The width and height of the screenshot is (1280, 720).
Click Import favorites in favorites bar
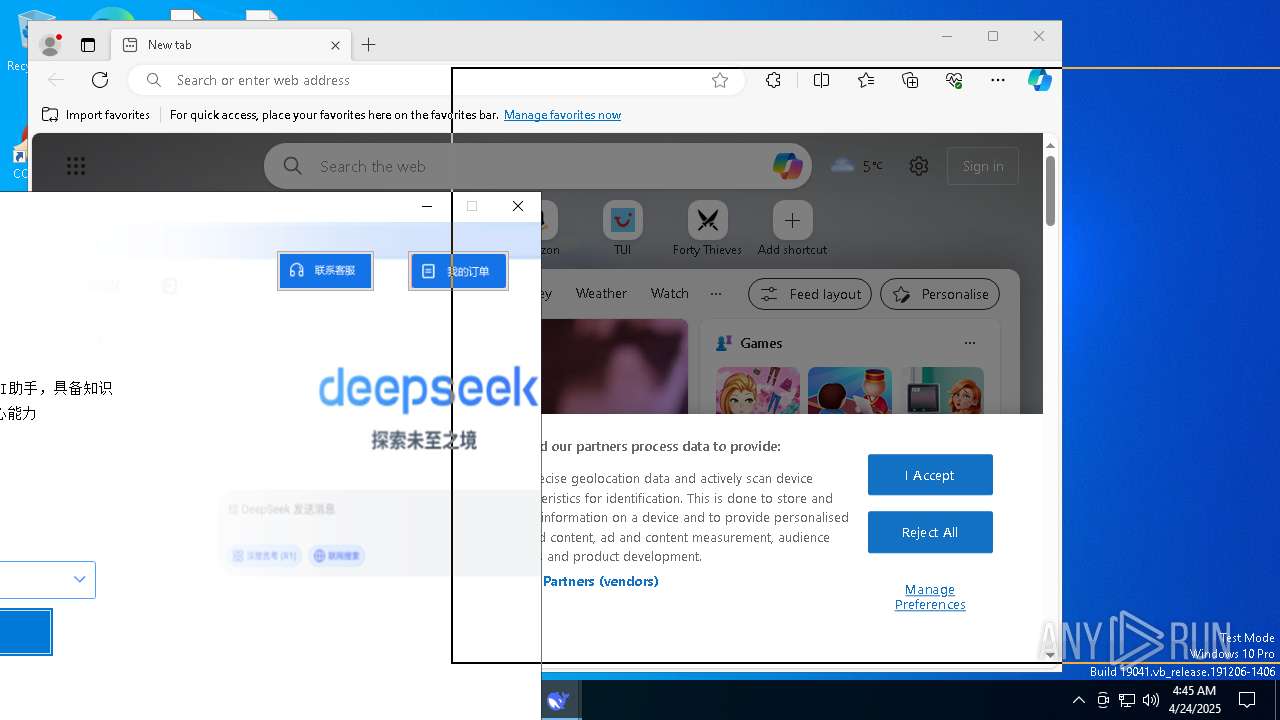(x=96, y=115)
